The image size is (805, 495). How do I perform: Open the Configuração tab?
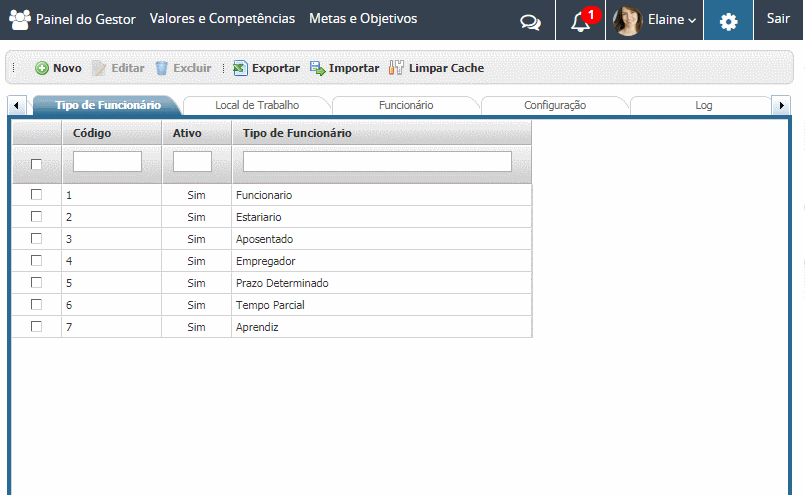(554, 105)
